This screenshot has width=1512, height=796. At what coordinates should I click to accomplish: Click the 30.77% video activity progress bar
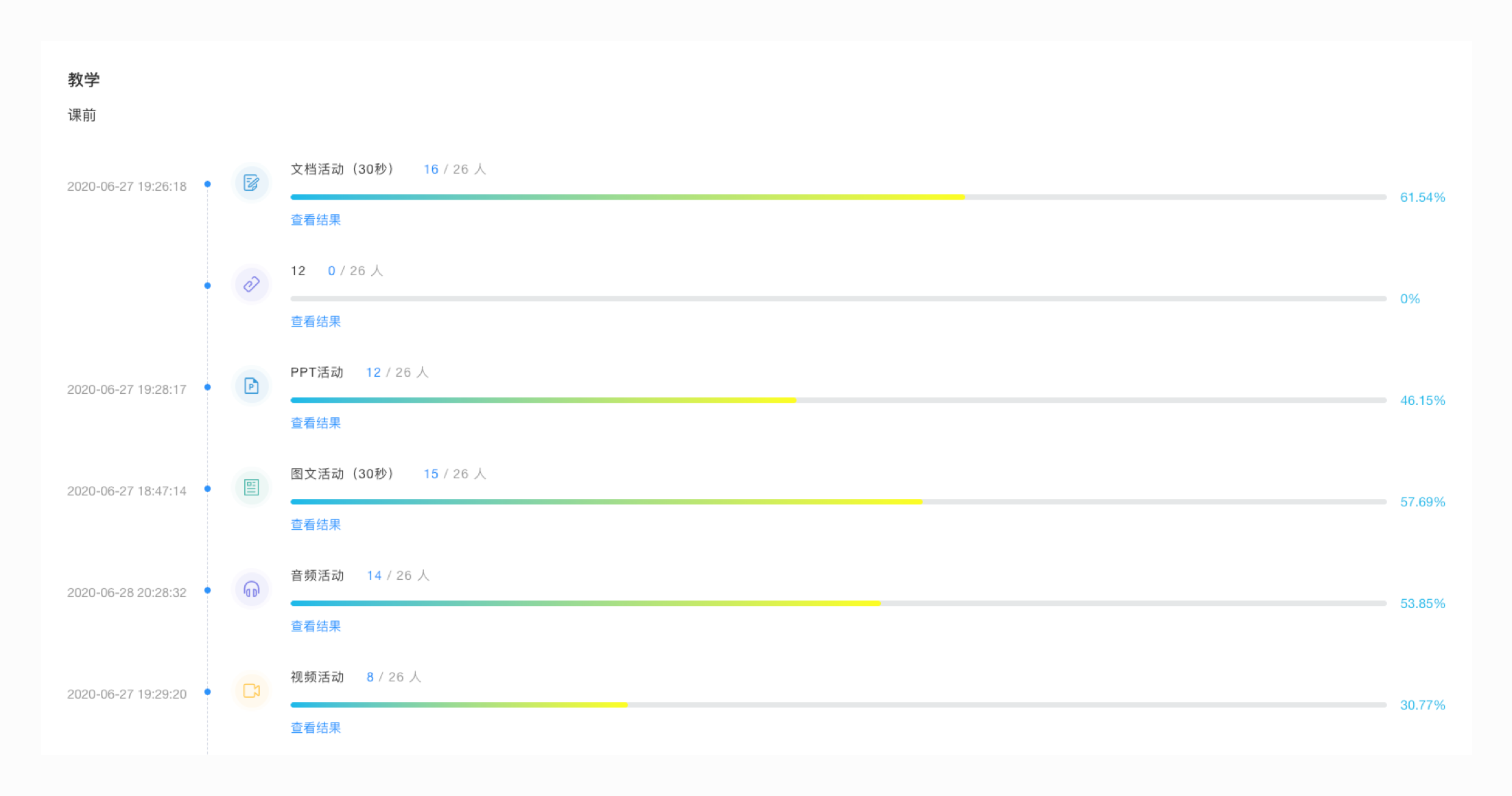[838, 705]
